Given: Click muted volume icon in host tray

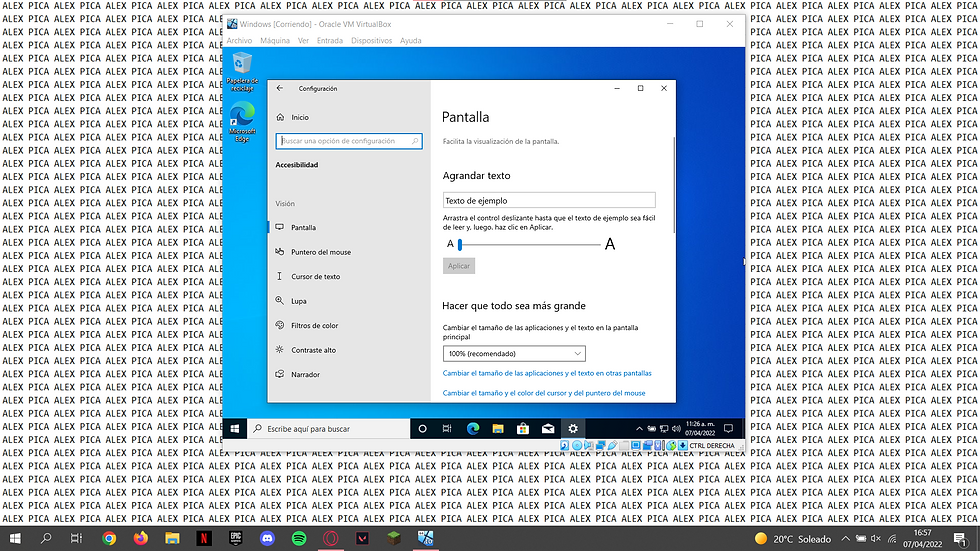Looking at the screenshot, I should point(876,539).
